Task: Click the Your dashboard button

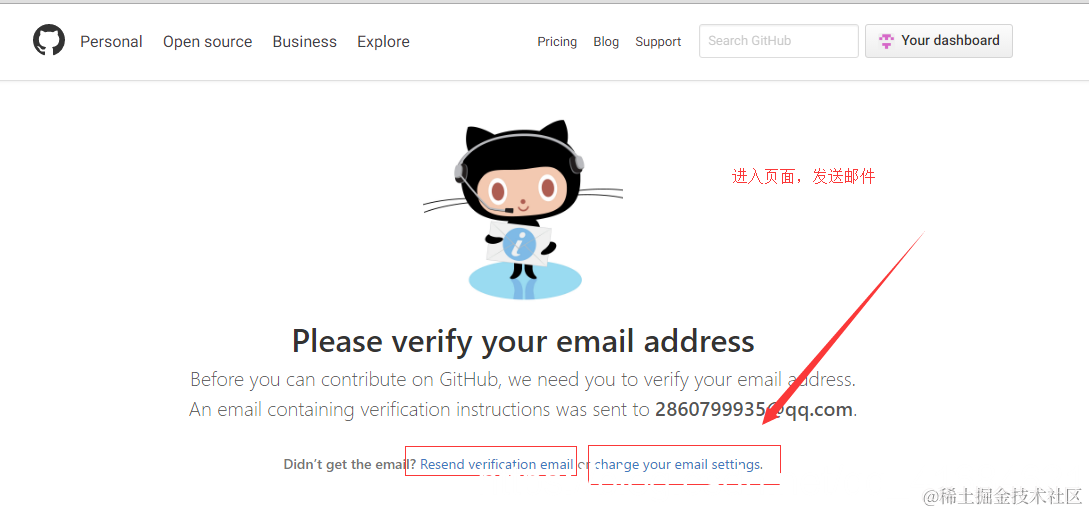Action: [938, 41]
